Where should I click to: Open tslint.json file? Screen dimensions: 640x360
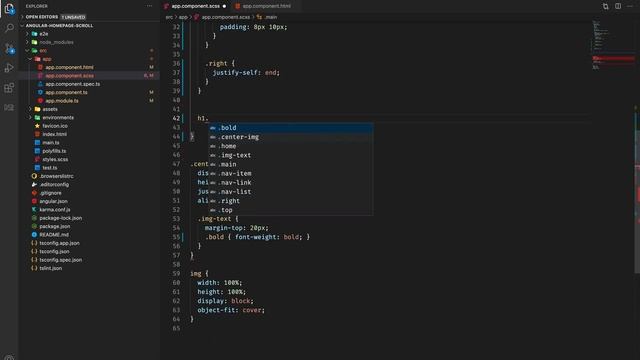[x=50, y=268]
